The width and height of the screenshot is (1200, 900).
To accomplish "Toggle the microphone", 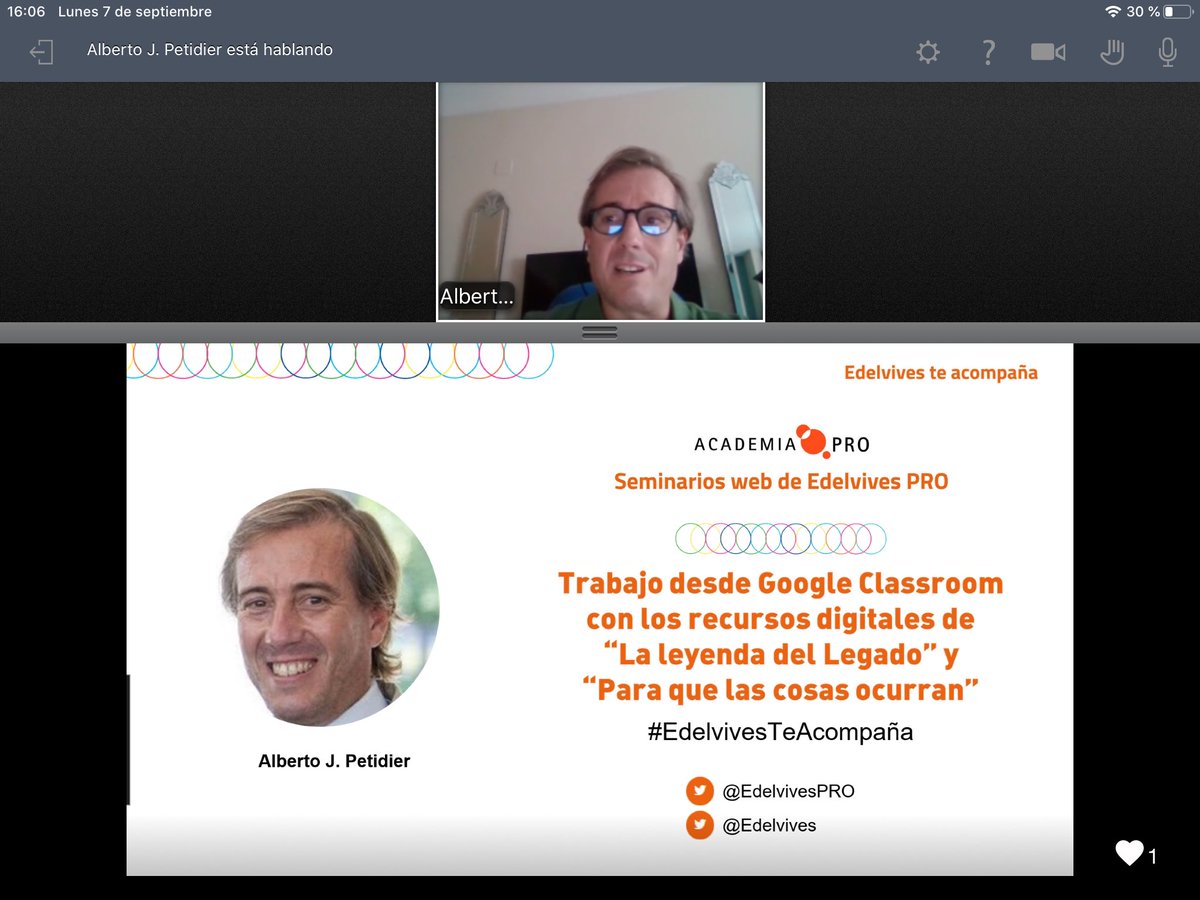I will click(x=1167, y=52).
